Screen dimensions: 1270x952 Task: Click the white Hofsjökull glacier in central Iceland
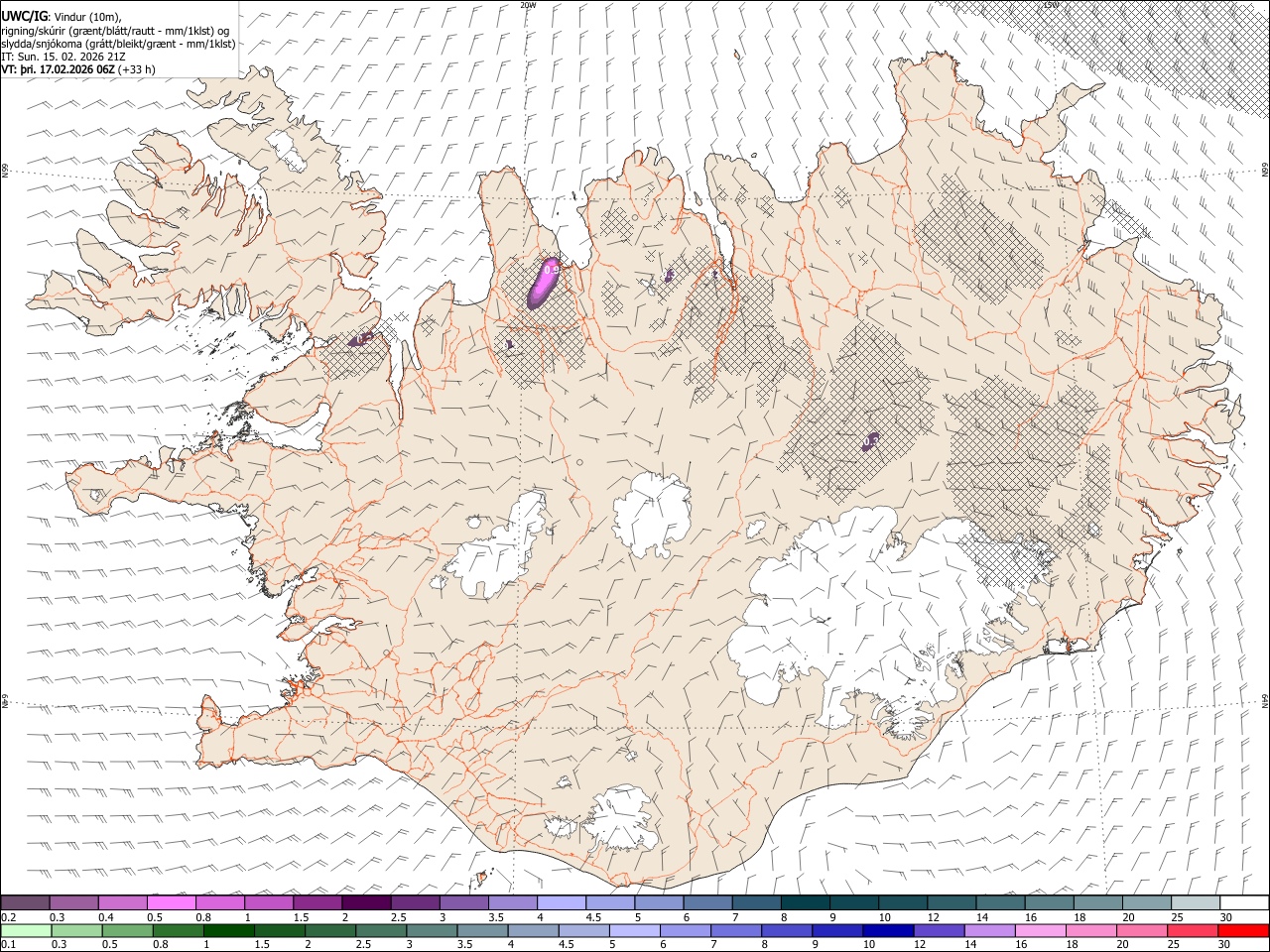click(652, 514)
